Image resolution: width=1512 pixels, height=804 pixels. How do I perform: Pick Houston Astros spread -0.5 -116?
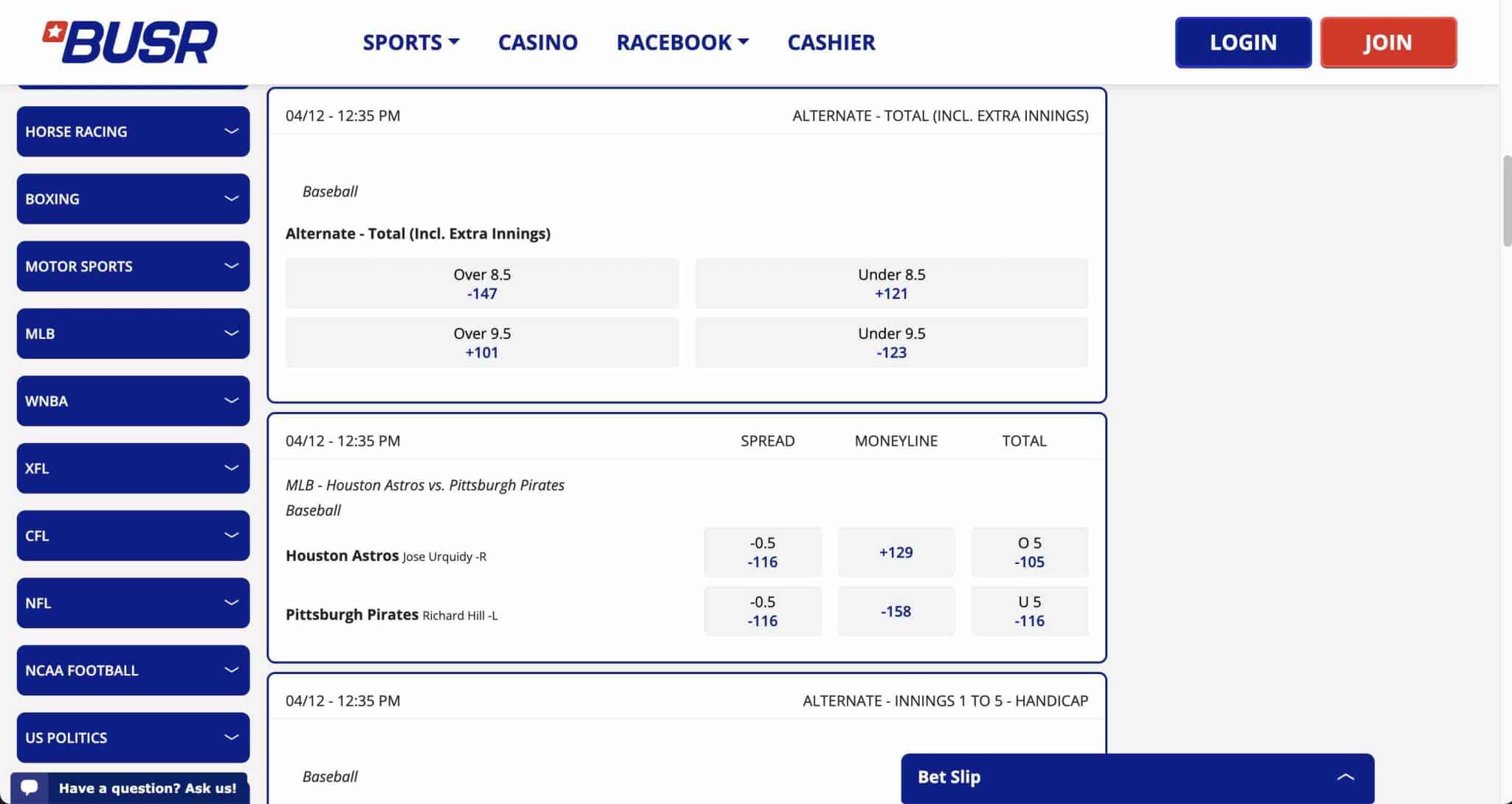tap(763, 552)
